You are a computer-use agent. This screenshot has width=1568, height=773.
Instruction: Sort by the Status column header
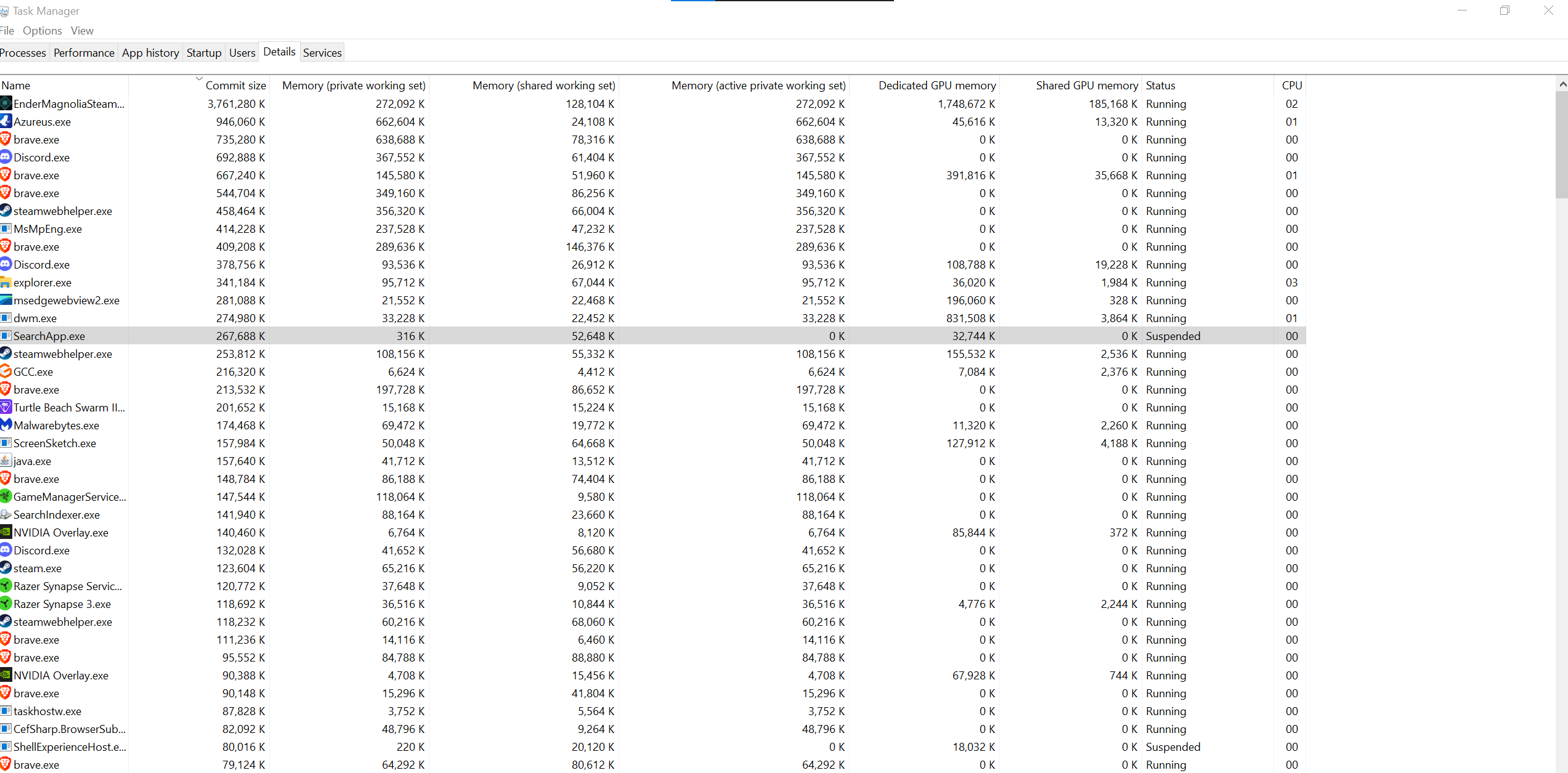[1208, 86]
